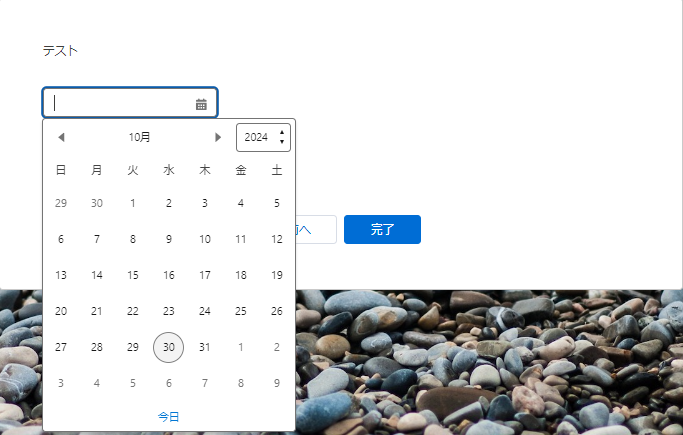Choose Saturday October 12
The image size is (683, 435).
tap(277, 239)
